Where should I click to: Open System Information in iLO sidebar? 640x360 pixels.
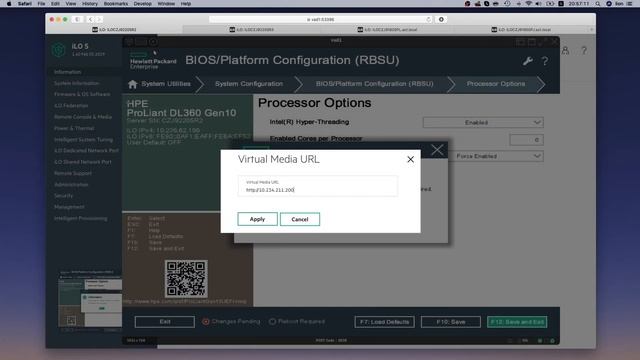77,83
